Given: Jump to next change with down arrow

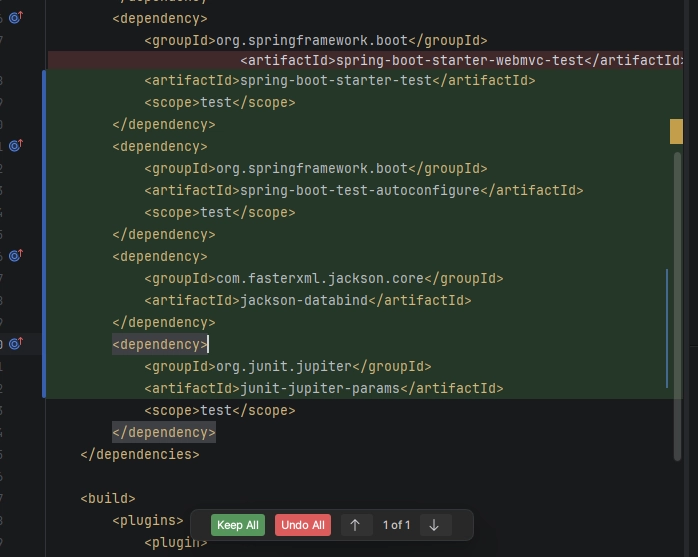Looking at the screenshot, I should pos(433,525).
